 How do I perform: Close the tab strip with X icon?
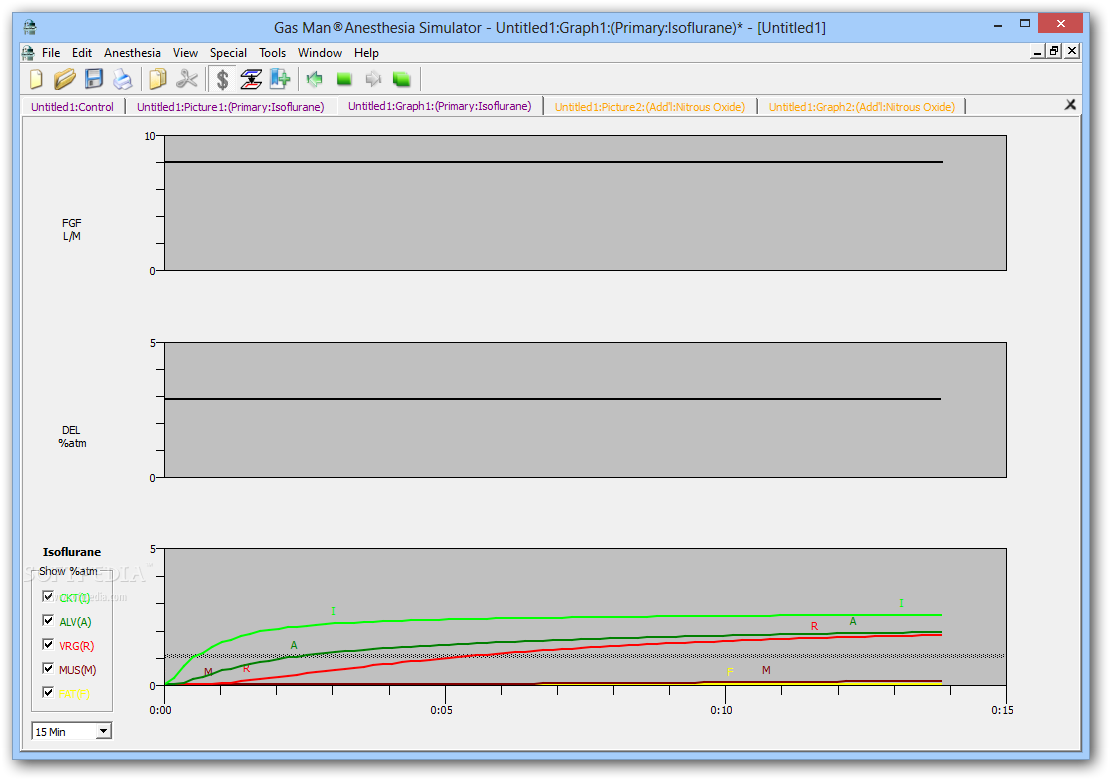(1070, 105)
